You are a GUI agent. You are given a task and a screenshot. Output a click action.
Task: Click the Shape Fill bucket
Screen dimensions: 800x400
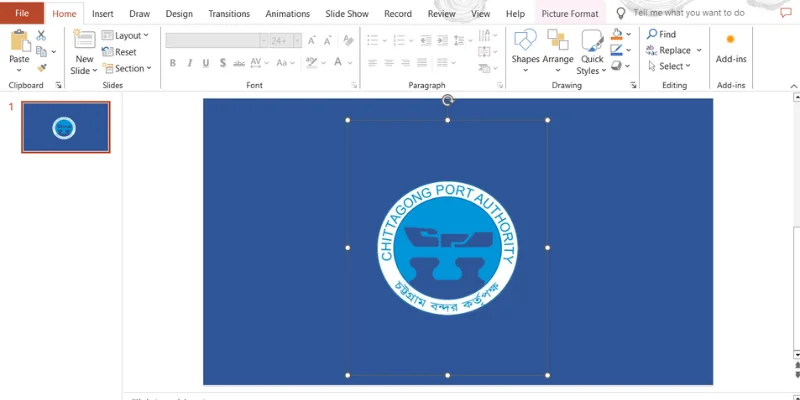click(x=617, y=34)
